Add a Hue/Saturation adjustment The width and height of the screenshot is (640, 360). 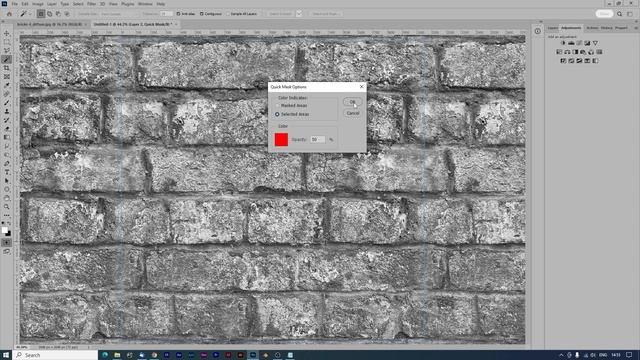coord(559,52)
